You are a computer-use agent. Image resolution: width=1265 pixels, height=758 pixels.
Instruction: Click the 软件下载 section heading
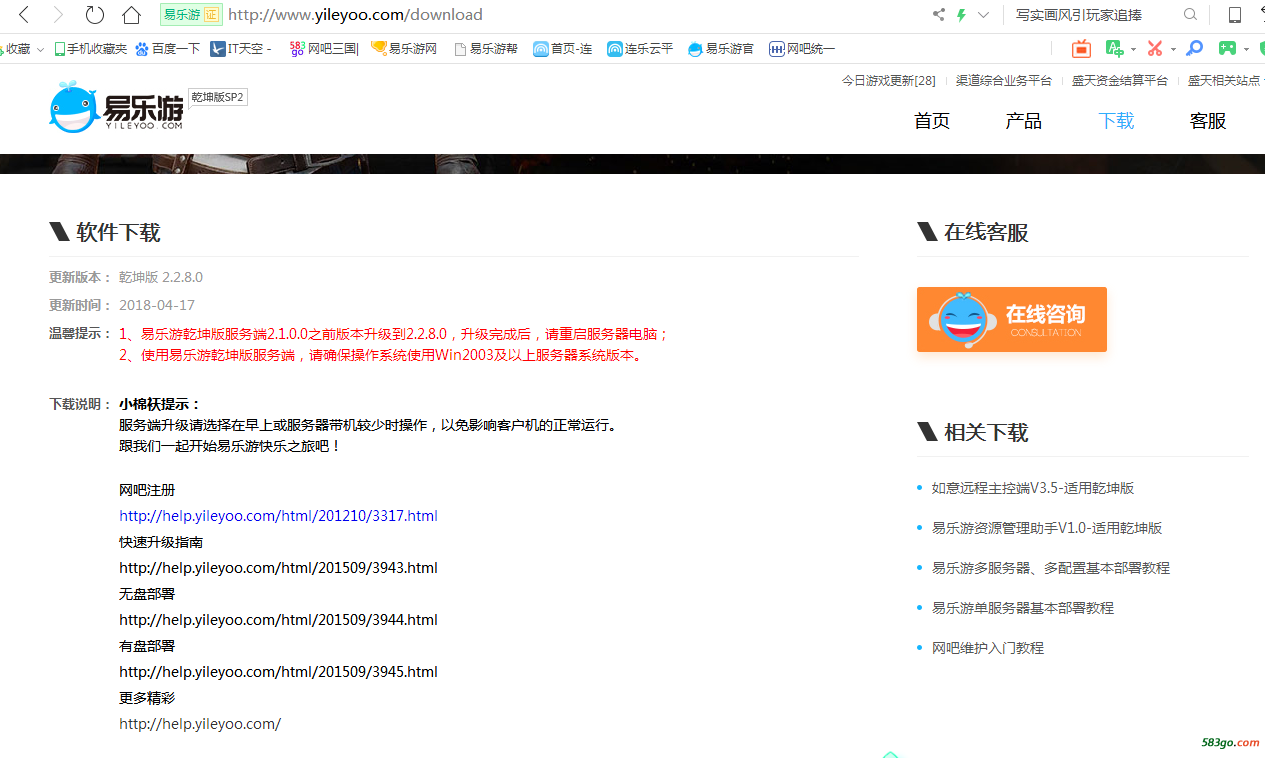click(118, 233)
